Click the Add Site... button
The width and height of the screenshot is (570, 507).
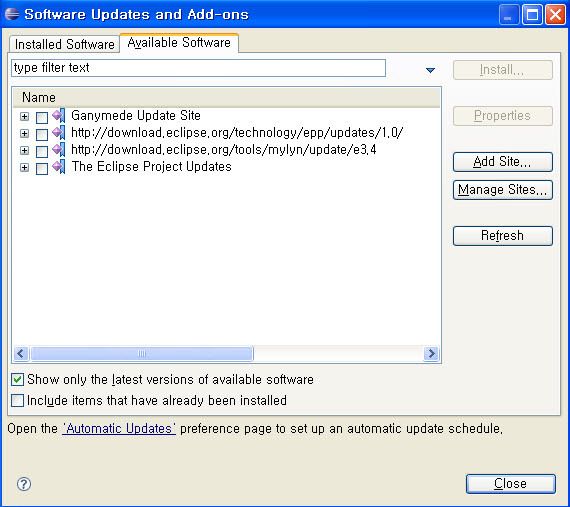(503, 162)
